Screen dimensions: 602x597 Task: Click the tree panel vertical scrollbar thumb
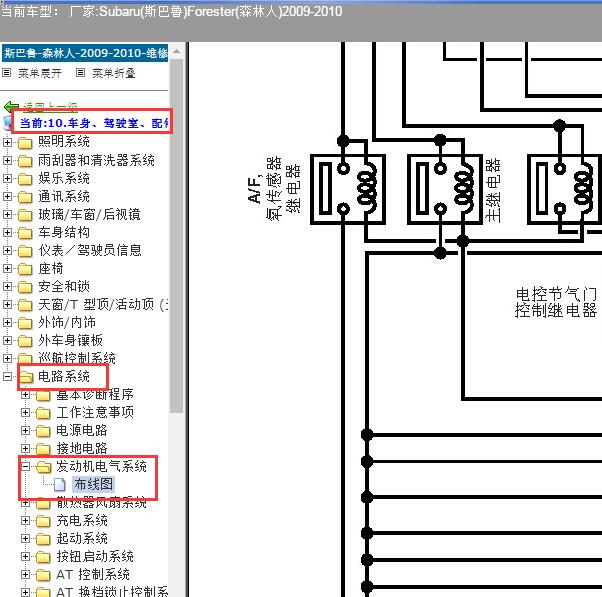[x=177, y=235]
